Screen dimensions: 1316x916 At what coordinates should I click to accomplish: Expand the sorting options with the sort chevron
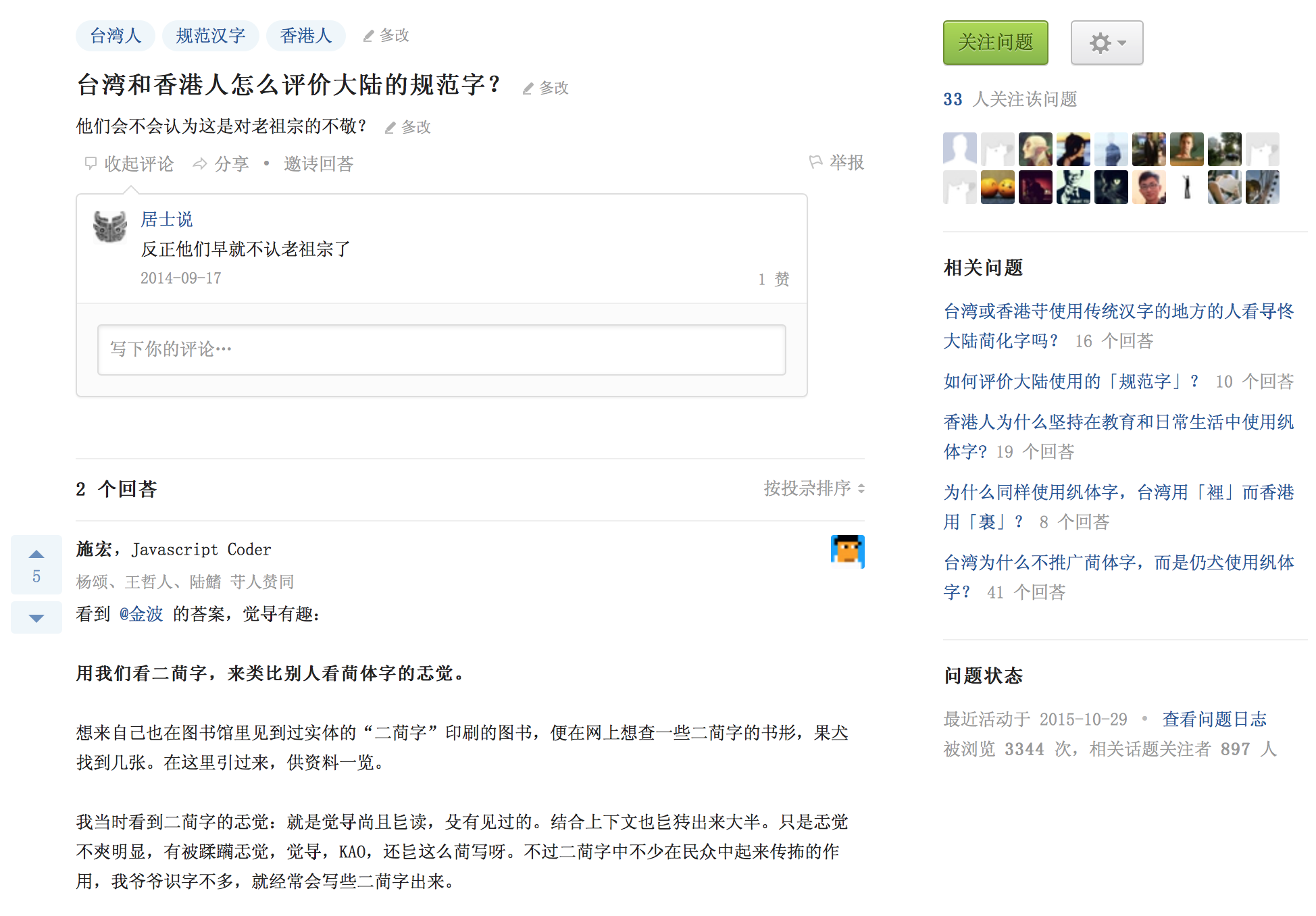pos(861,488)
